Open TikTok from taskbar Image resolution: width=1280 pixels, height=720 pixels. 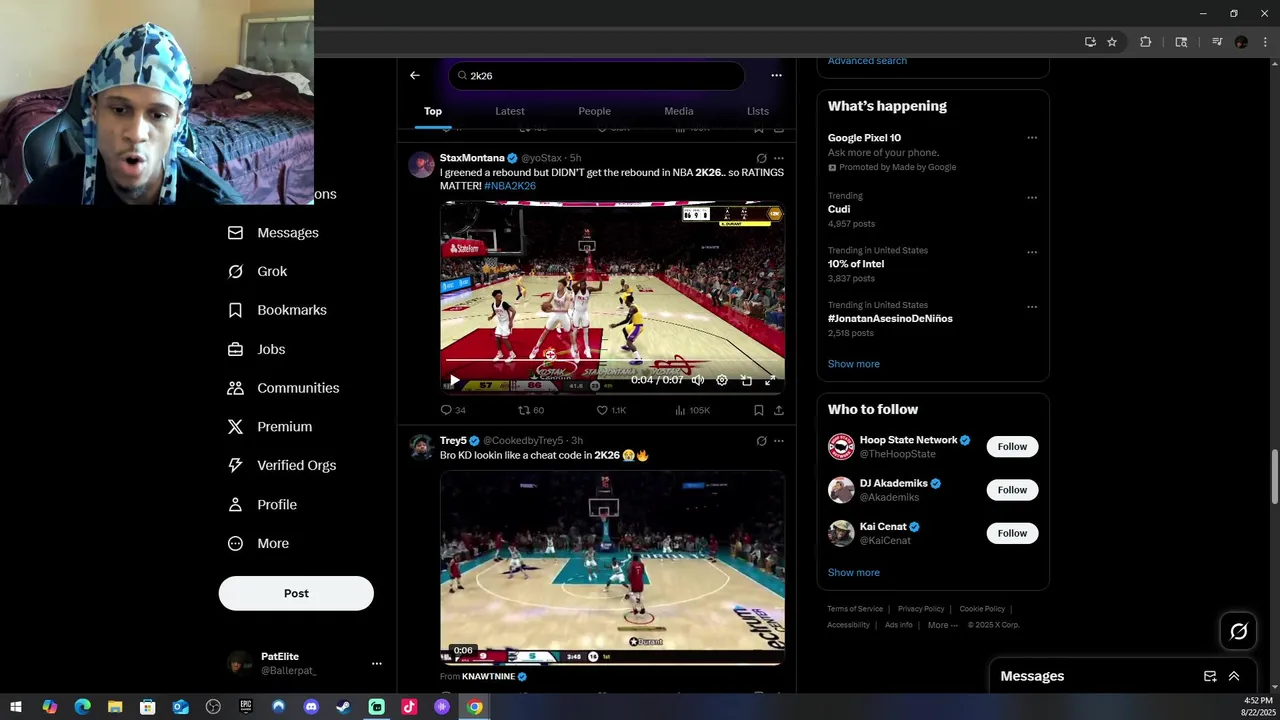click(x=409, y=707)
